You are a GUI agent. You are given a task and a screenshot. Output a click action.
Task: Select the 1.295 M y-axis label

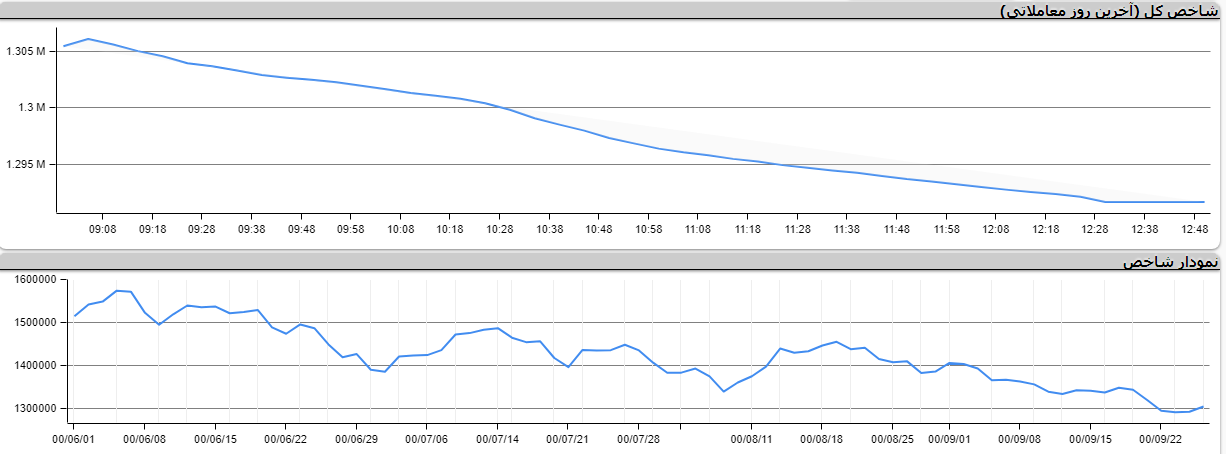coord(27,164)
